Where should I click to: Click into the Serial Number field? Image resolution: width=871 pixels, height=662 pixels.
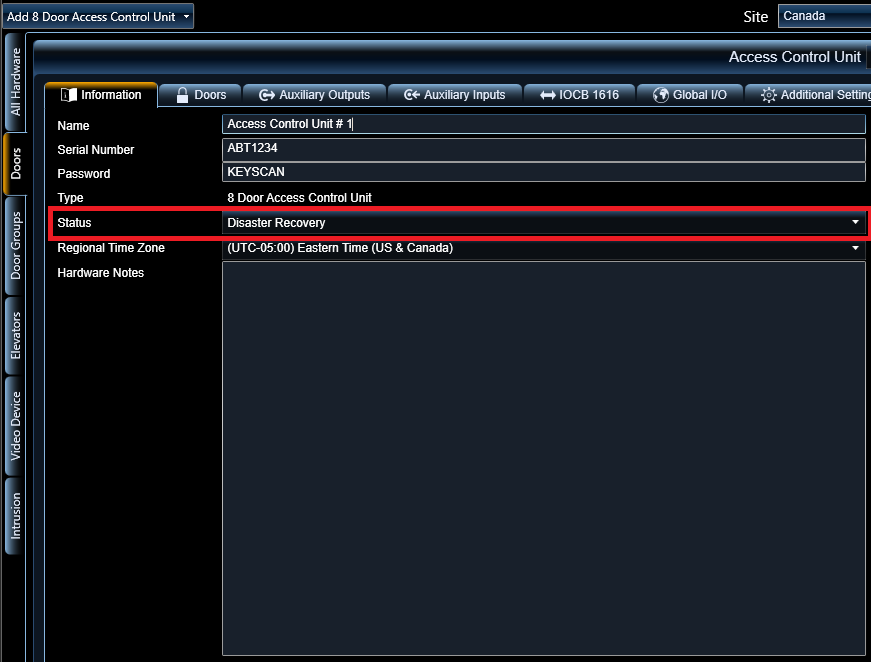click(x=543, y=148)
